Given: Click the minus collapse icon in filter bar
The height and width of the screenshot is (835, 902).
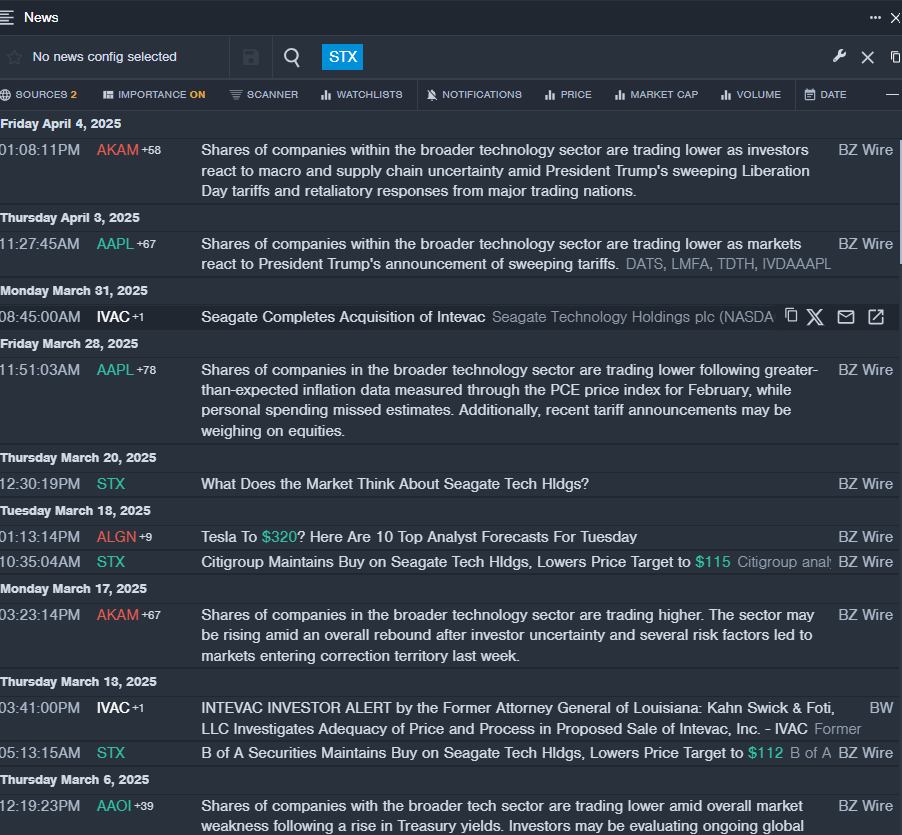Looking at the screenshot, I should click(x=892, y=95).
